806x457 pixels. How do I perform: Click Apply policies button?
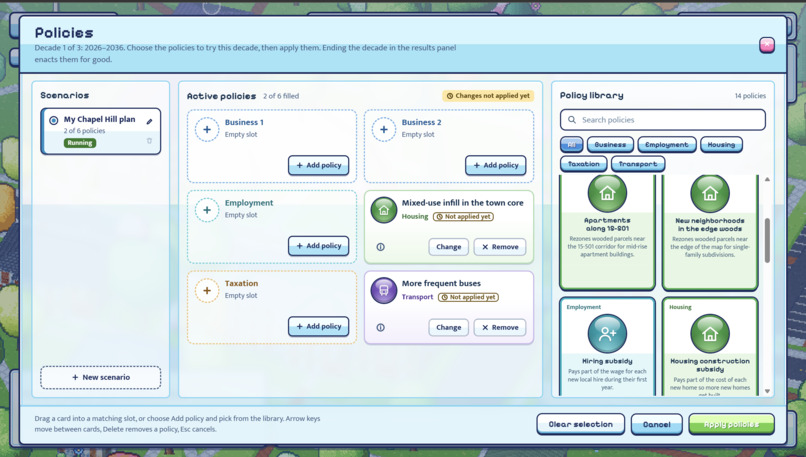tap(731, 425)
